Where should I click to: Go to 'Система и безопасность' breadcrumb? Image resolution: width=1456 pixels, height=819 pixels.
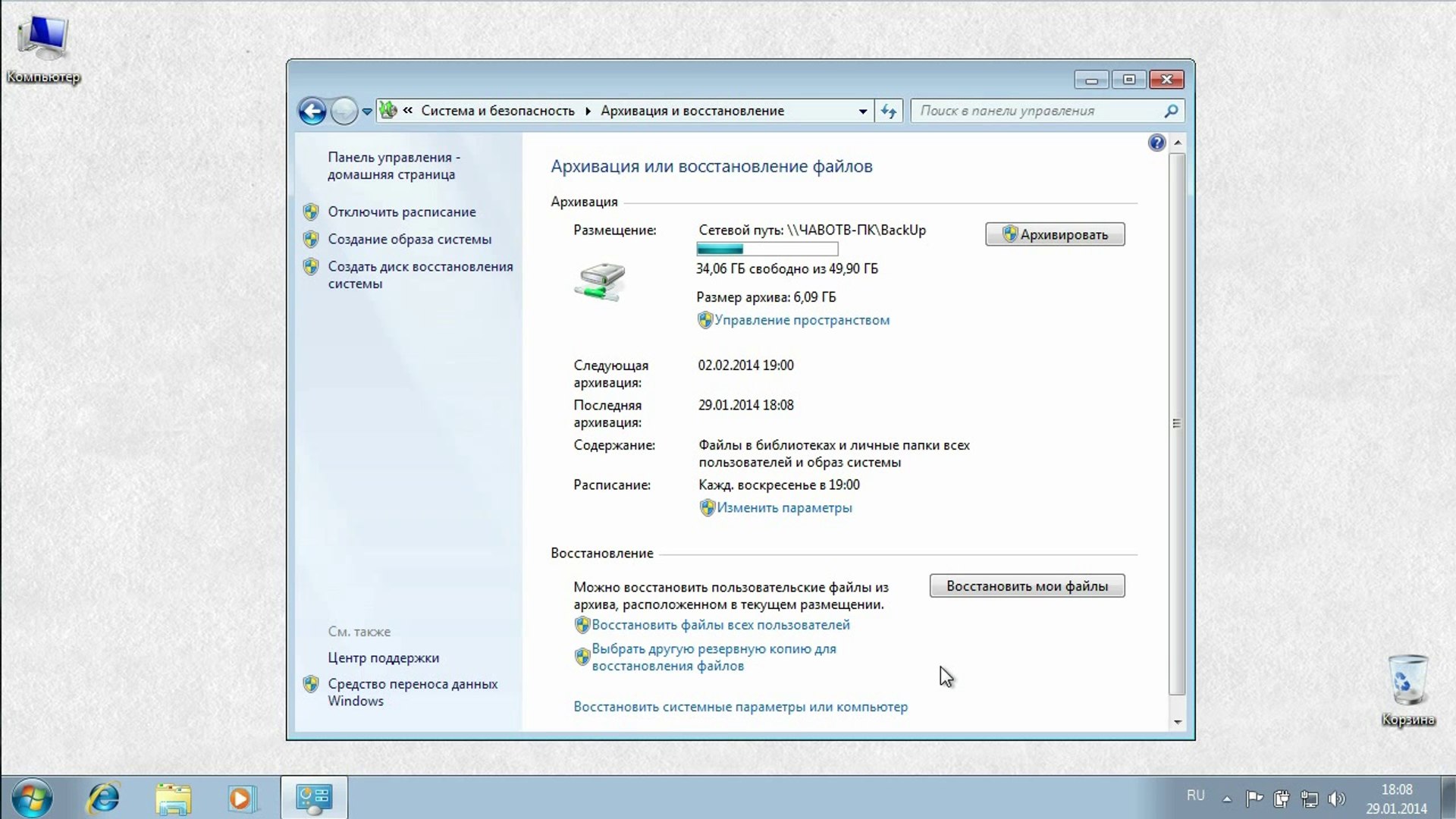498,111
